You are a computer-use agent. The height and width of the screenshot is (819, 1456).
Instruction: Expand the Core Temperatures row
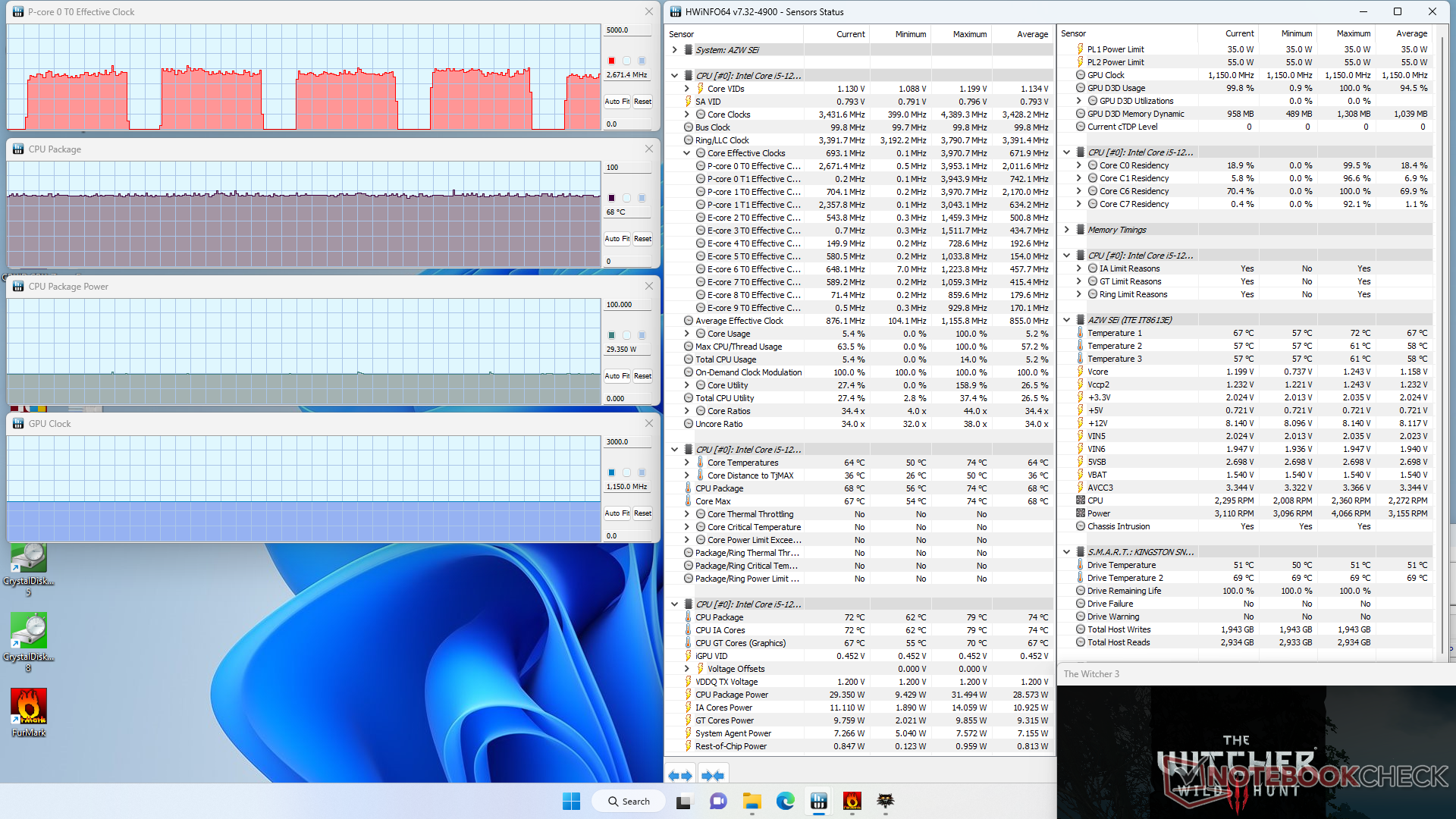click(x=687, y=463)
